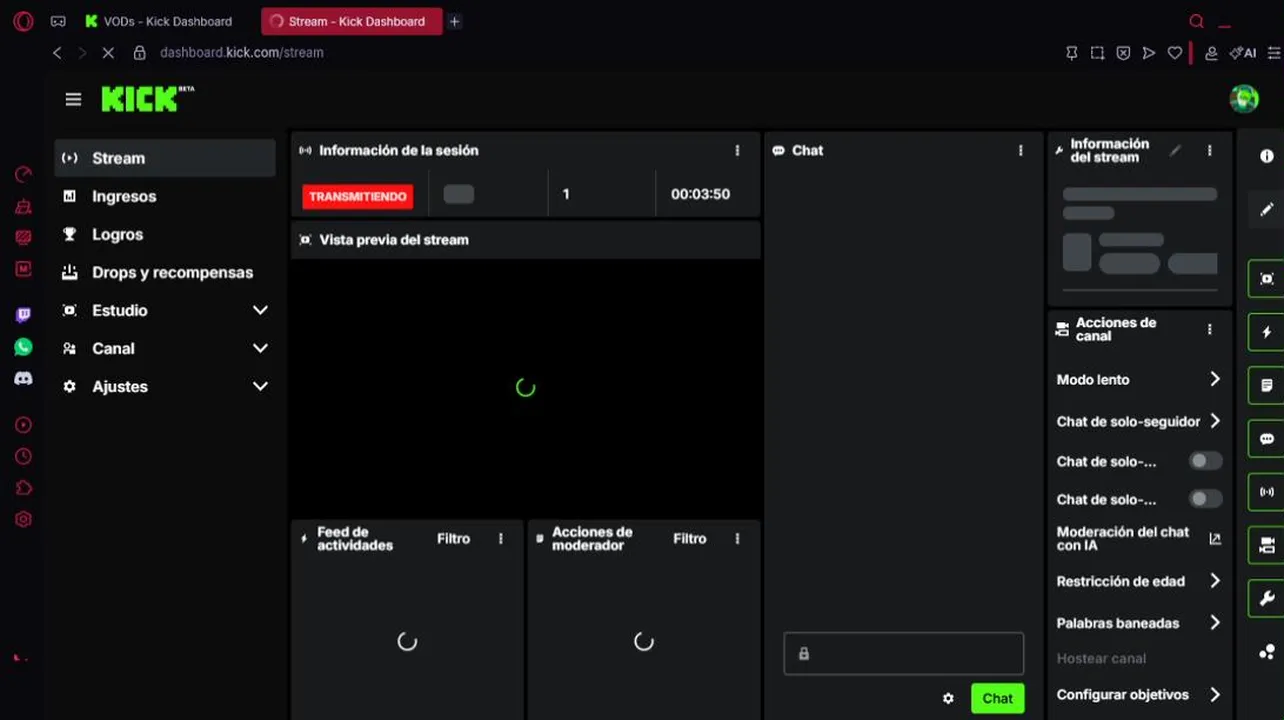The height and width of the screenshot is (720, 1284).
Task: Open the history clock in Opera sidebar
Action: [x=23, y=456]
